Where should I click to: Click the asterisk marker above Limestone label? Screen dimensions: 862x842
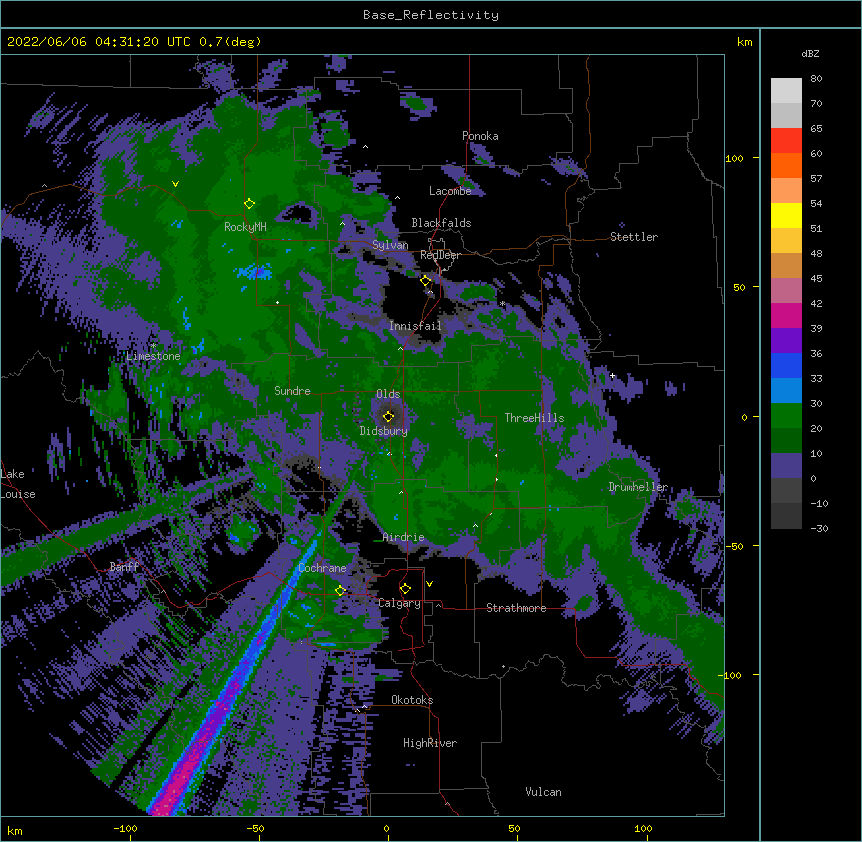154,346
